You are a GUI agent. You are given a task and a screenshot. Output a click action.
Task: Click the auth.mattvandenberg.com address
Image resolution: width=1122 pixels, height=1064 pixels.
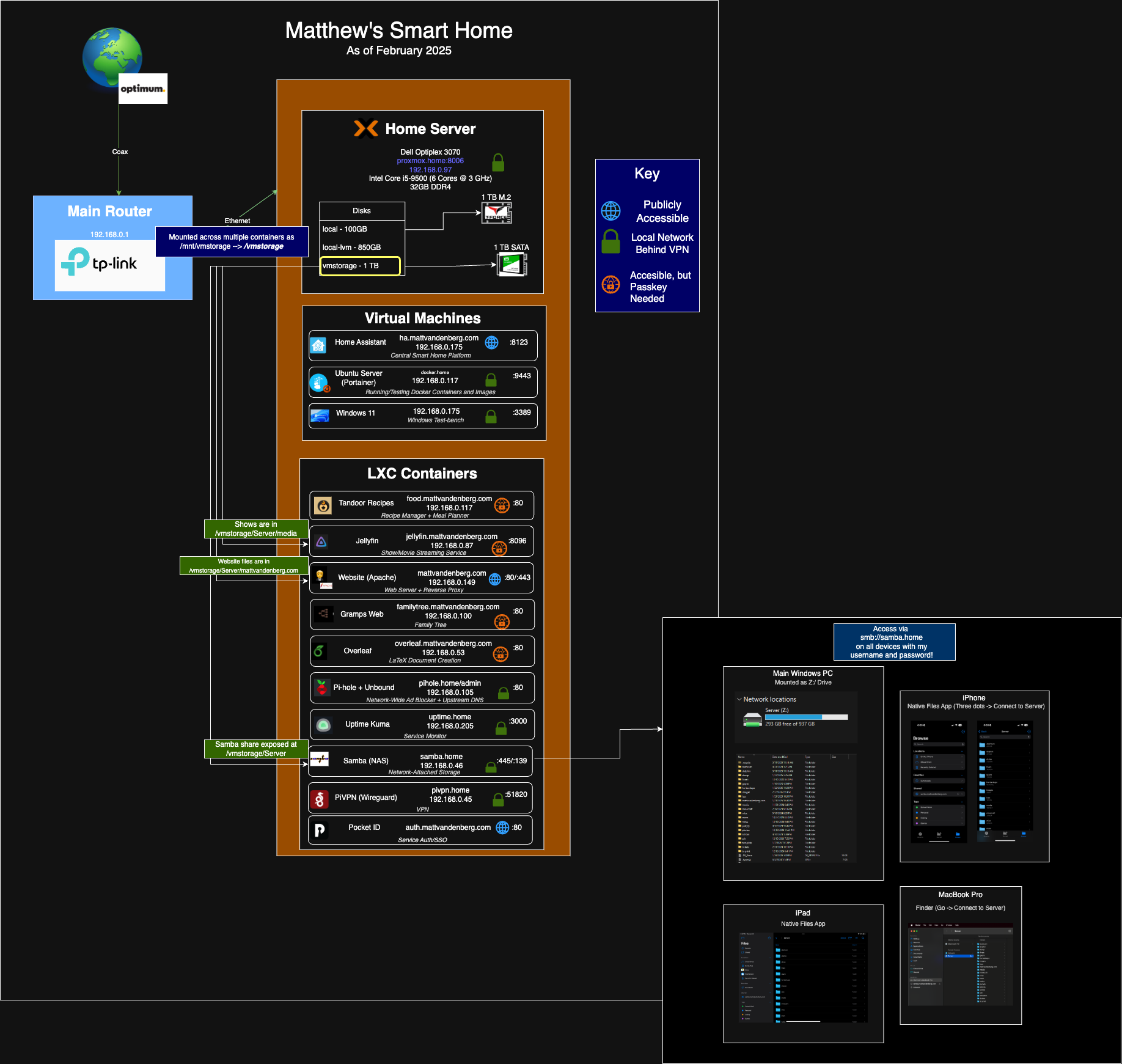click(x=448, y=827)
